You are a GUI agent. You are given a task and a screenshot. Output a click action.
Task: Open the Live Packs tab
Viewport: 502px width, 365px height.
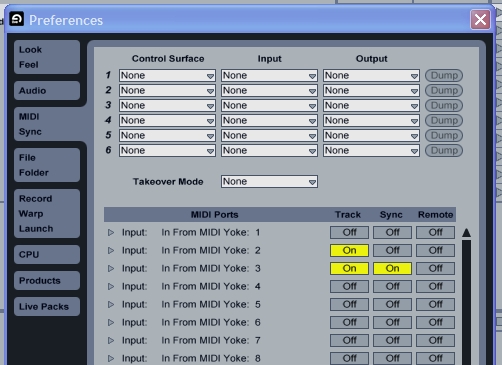pyautogui.click(x=47, y=306)
